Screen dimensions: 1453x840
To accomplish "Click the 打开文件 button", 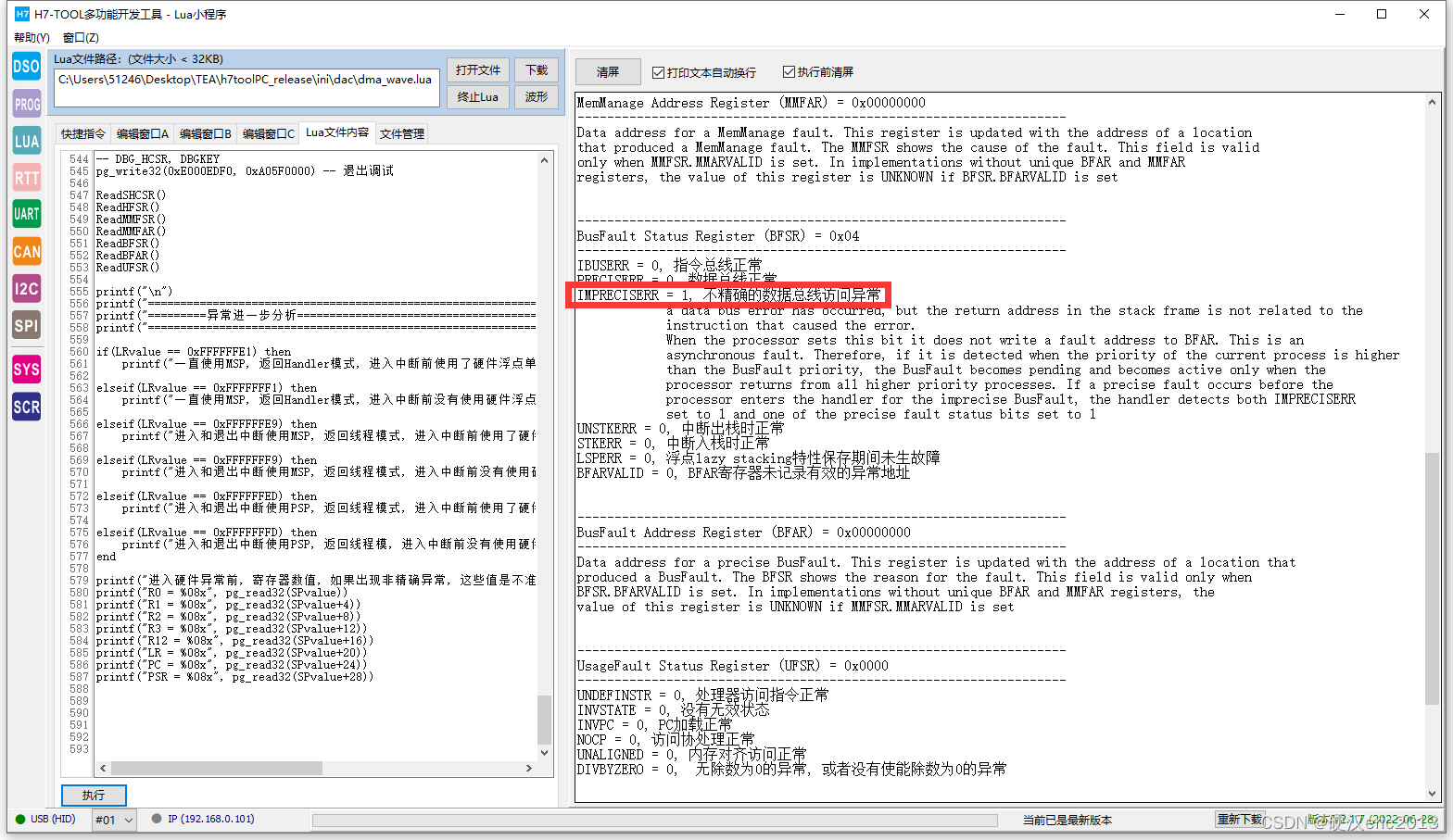I will [478, 70].
